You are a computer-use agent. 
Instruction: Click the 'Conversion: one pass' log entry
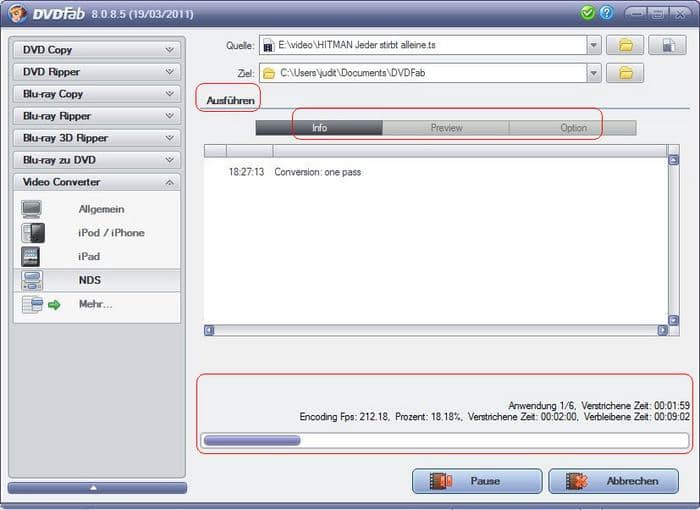click(x=317, y=172)
